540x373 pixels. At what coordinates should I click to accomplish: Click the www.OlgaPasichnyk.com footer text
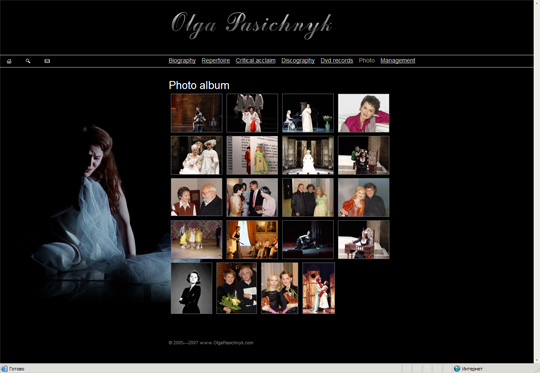coord(226,343)
